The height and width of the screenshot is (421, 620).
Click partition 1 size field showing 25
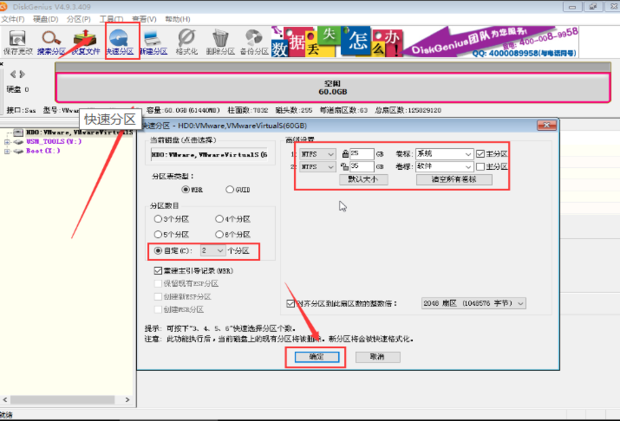tap(361, 154)
